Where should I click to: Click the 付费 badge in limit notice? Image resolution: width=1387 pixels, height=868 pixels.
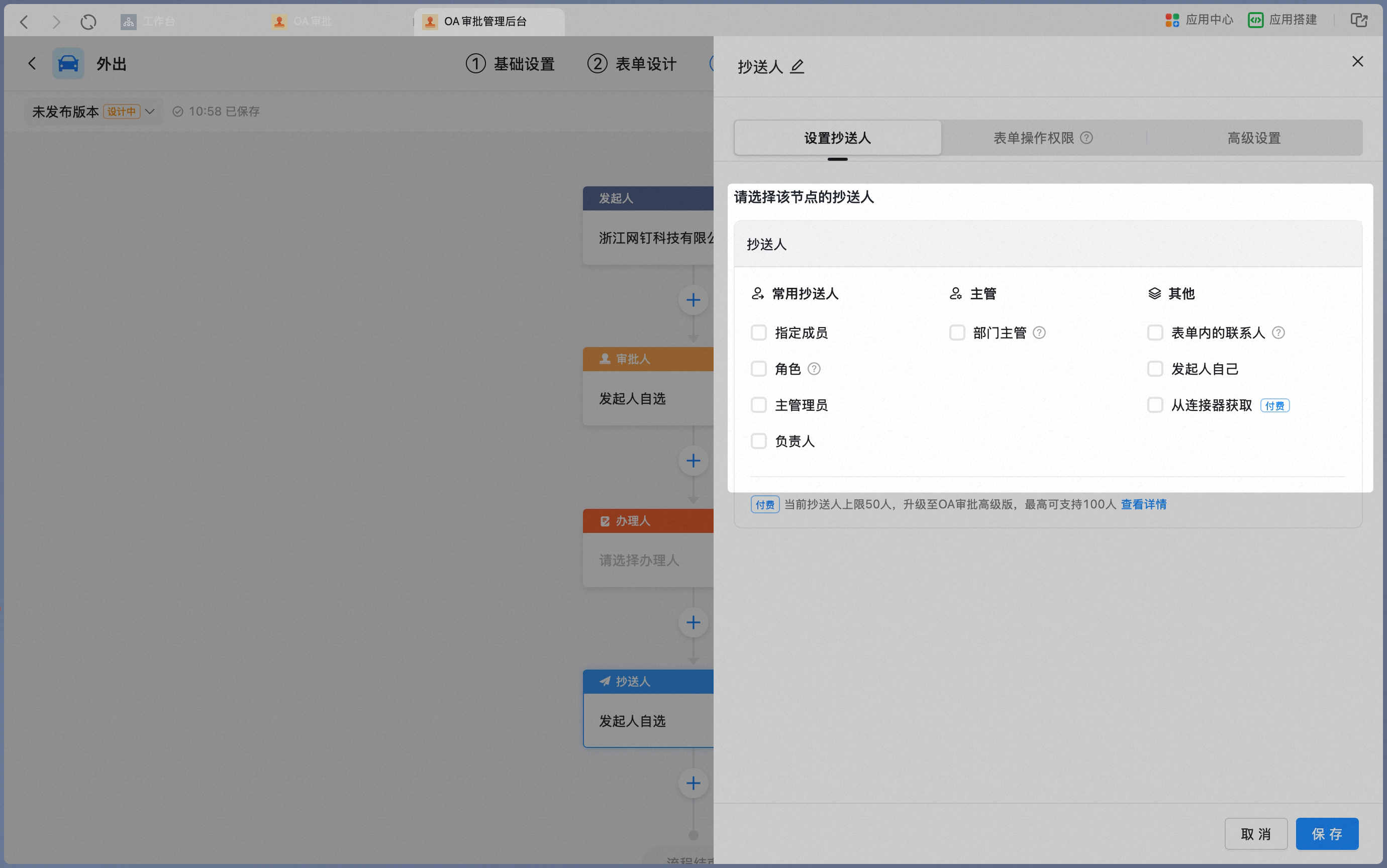(764, 505)
